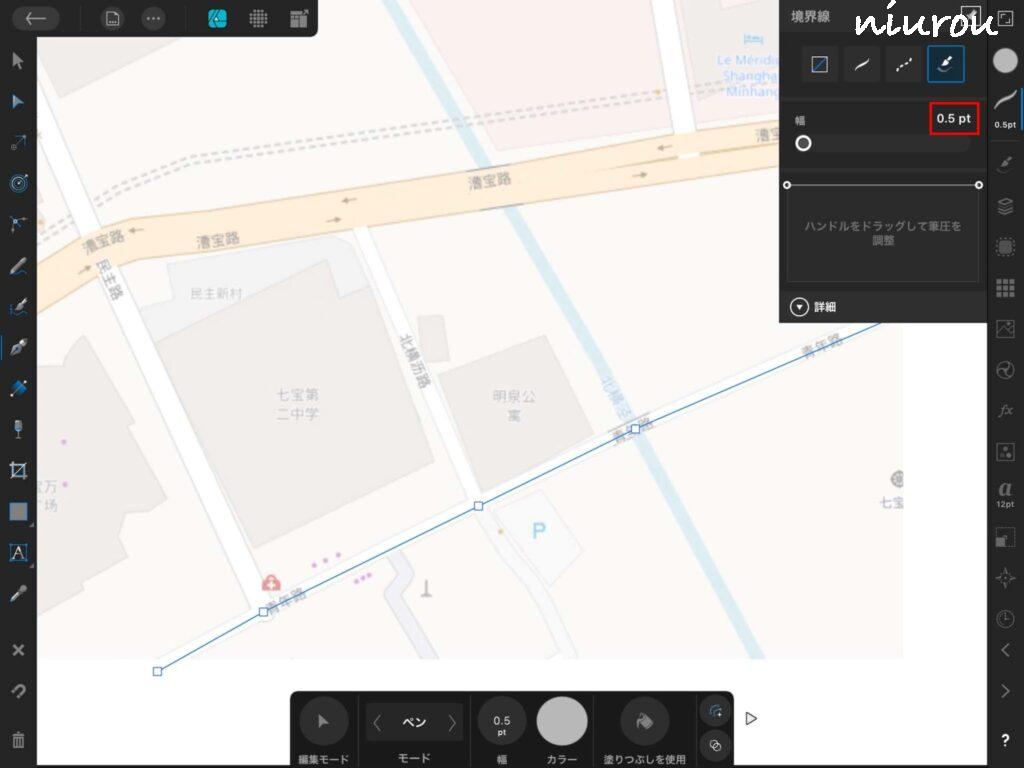Open the help question mark

click(1005, 741)
